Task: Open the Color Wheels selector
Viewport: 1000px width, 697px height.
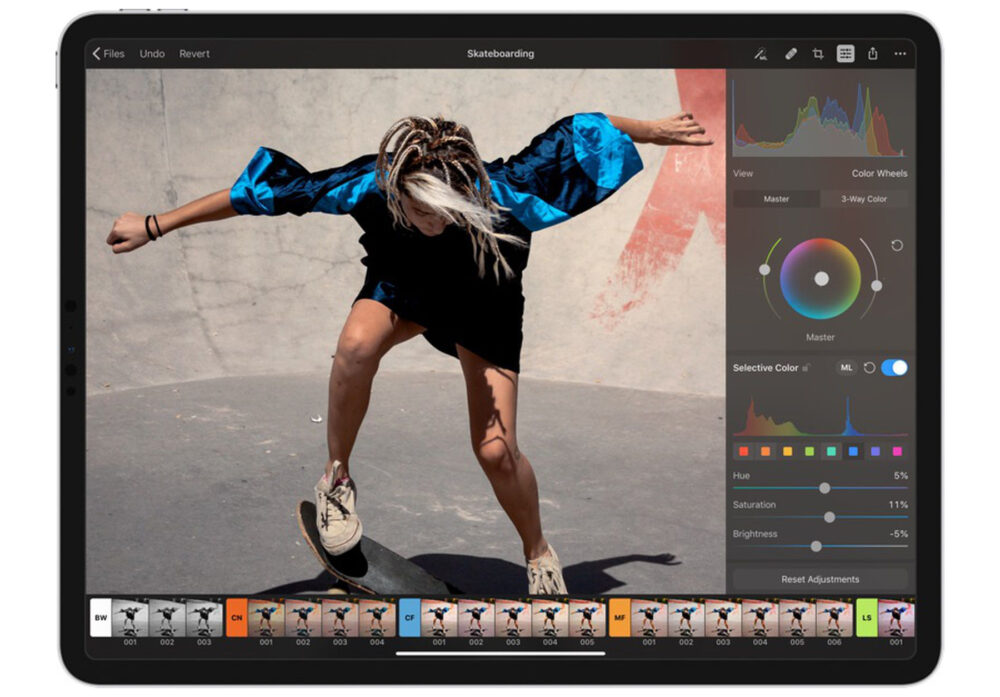Action: click(x=879, y=173)
